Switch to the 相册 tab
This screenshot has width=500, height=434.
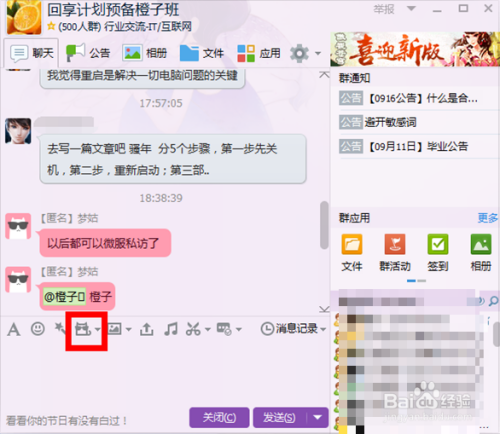[x=145, y=53]
